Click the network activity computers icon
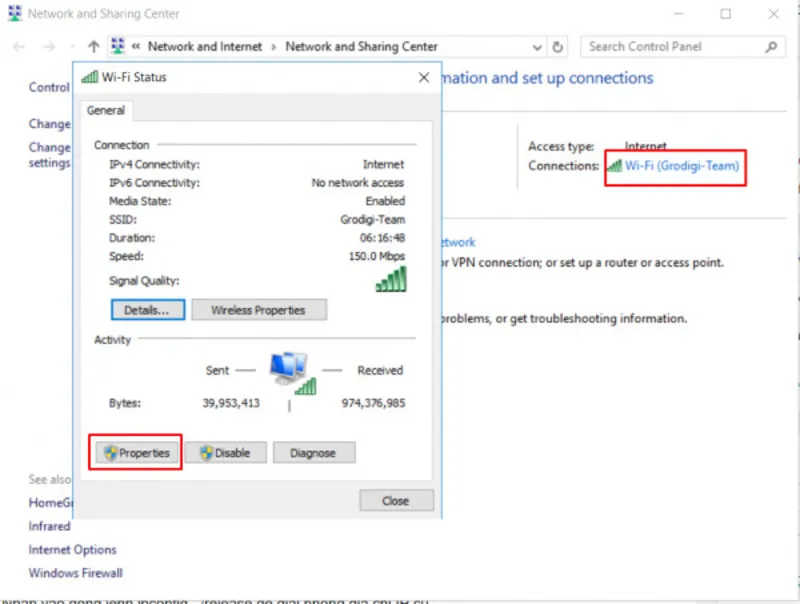800x604 pixels. click(x=292, y=372)
